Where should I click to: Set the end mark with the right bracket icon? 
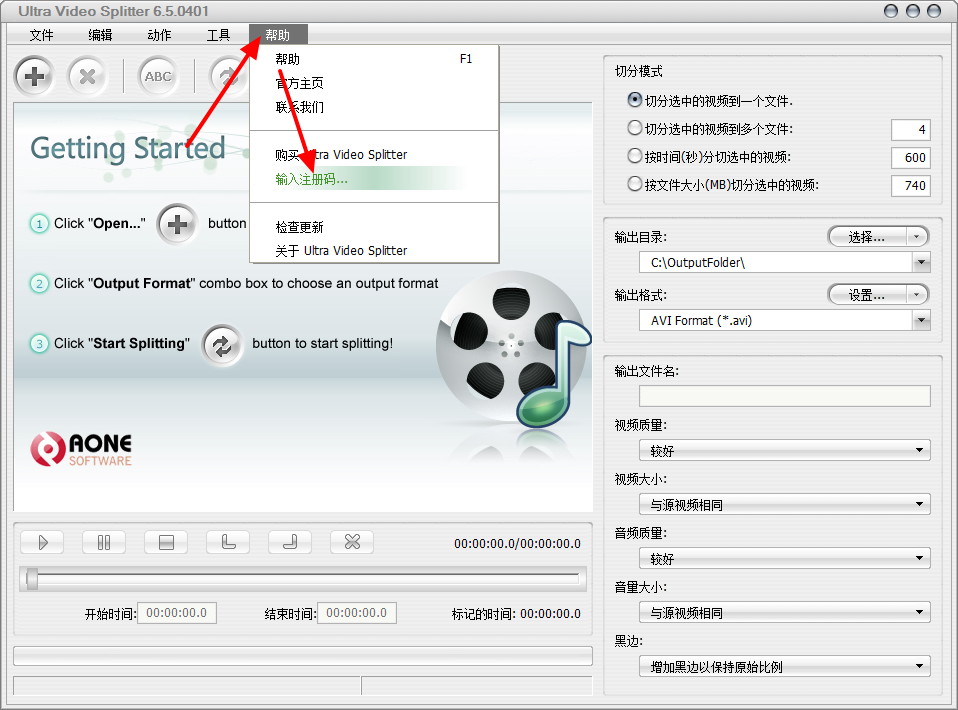pos(290,543)
